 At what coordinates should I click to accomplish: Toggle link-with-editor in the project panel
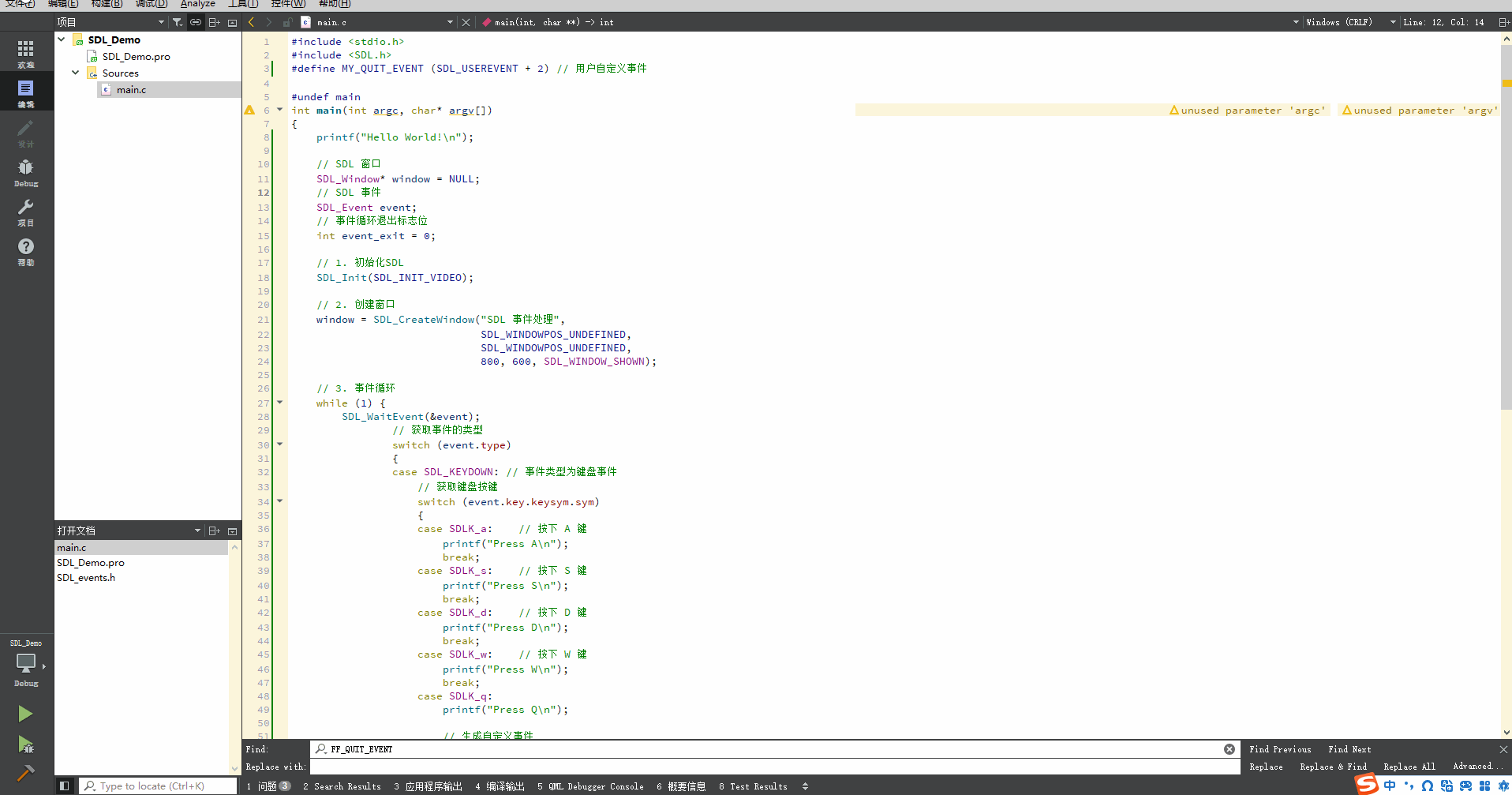pos(196,22)
